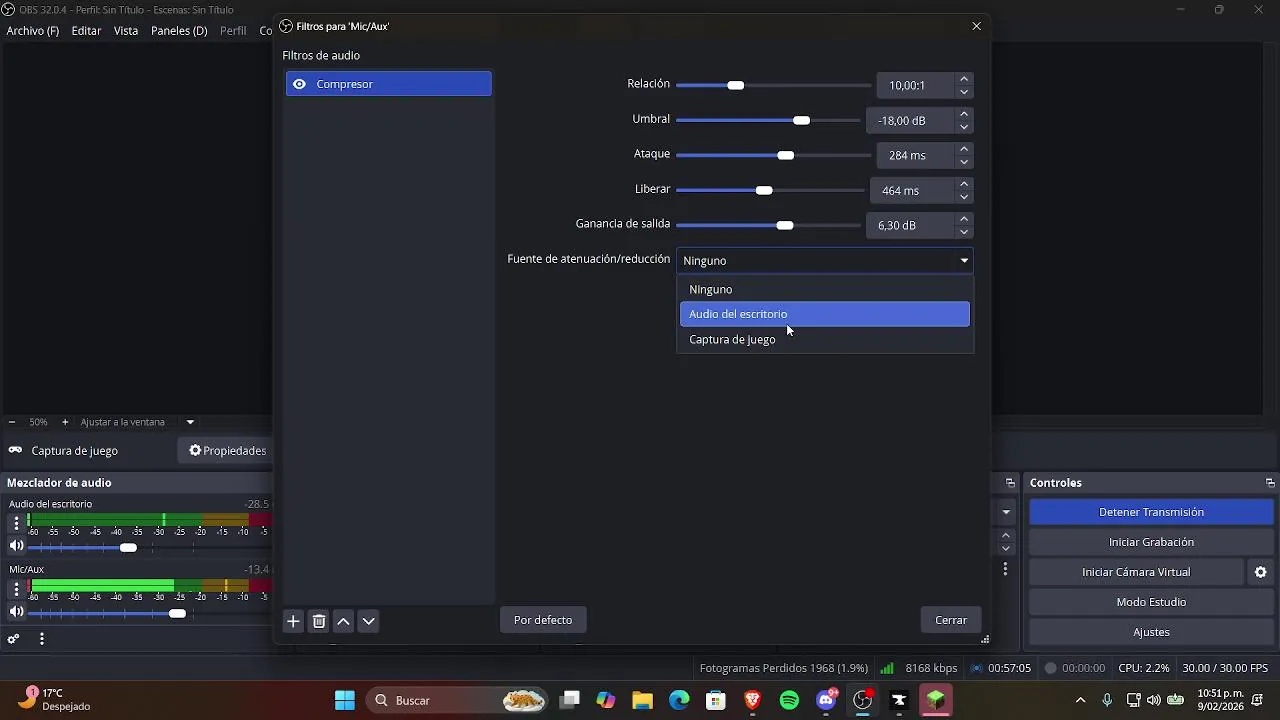Click the Propiedades gear button

click(227, 451)
